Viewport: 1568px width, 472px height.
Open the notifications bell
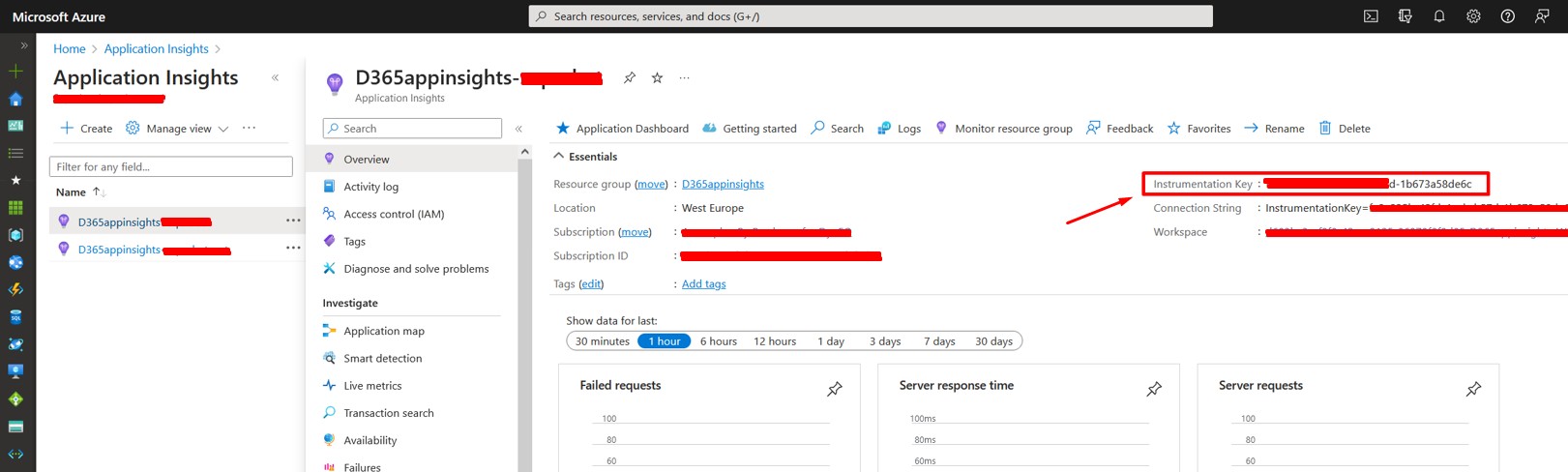point(1439,16)
